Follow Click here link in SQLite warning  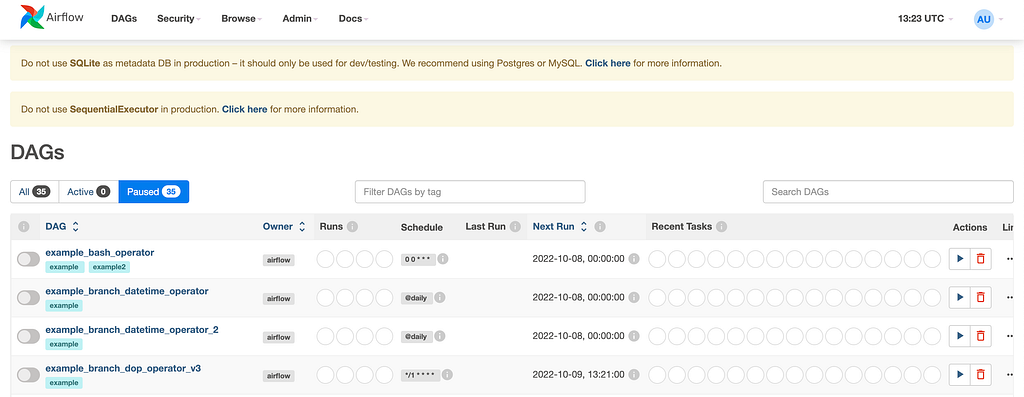[x=608, y=63]
